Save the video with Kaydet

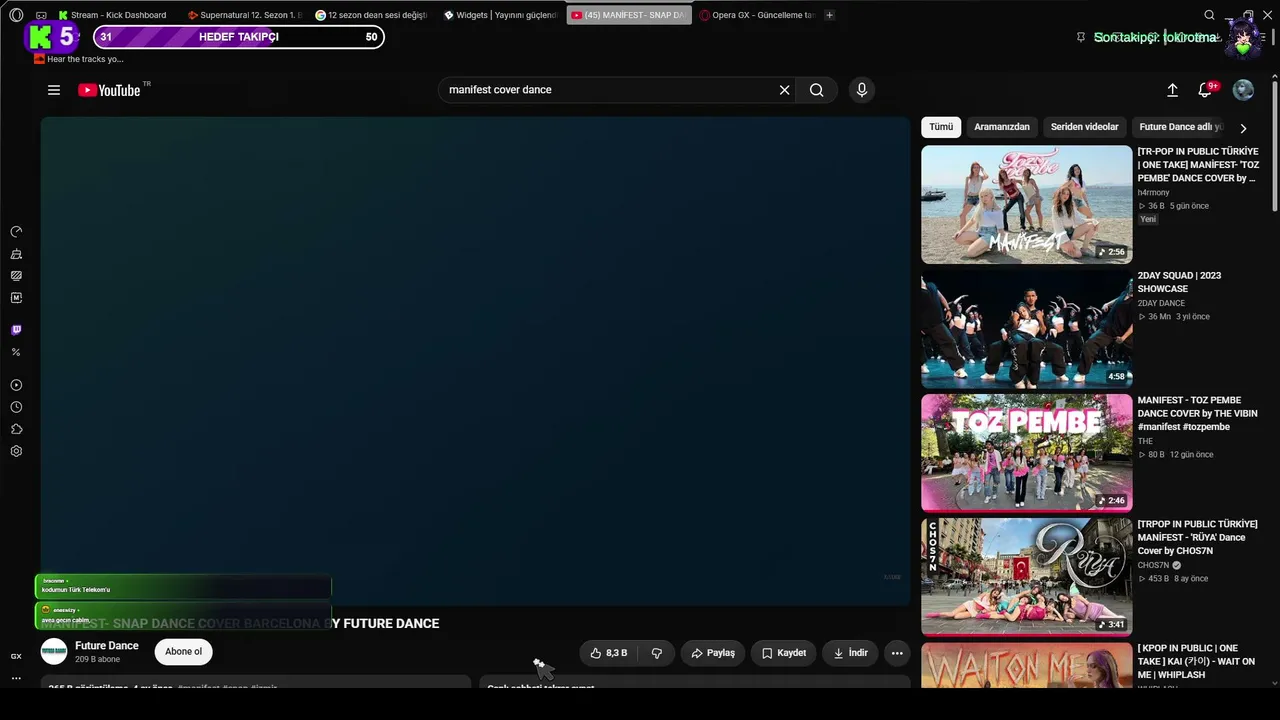[784, 653]
